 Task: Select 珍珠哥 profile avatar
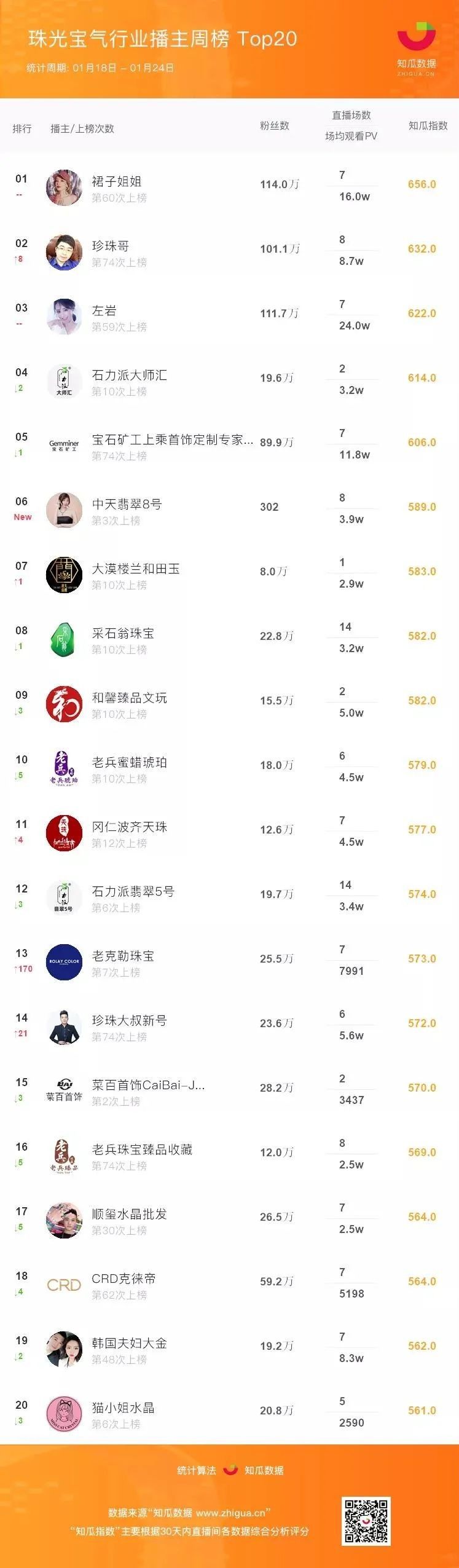point(64,252)
